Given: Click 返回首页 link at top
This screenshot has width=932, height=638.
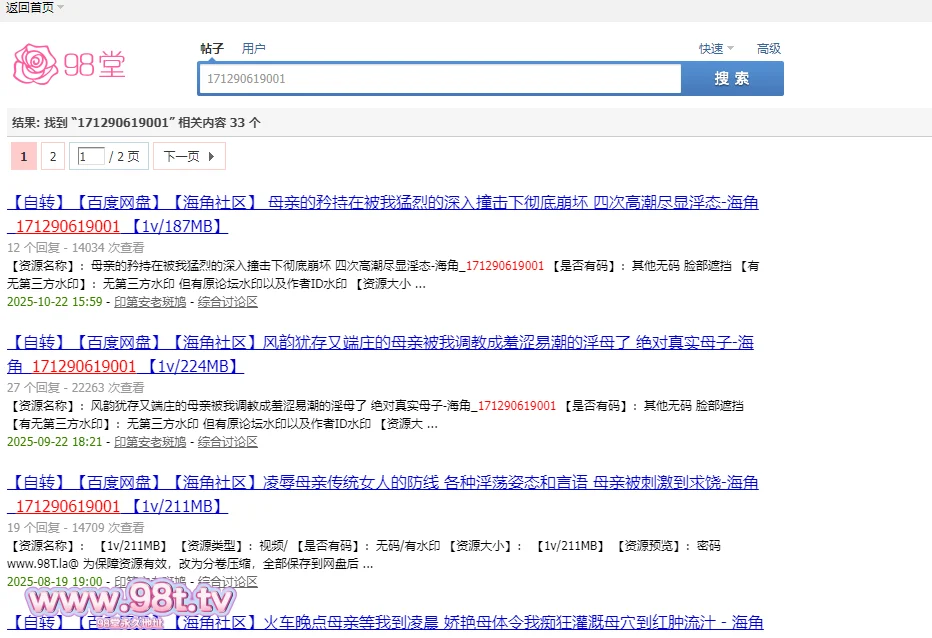Looking at the screenshot, I should coord(28,8).
